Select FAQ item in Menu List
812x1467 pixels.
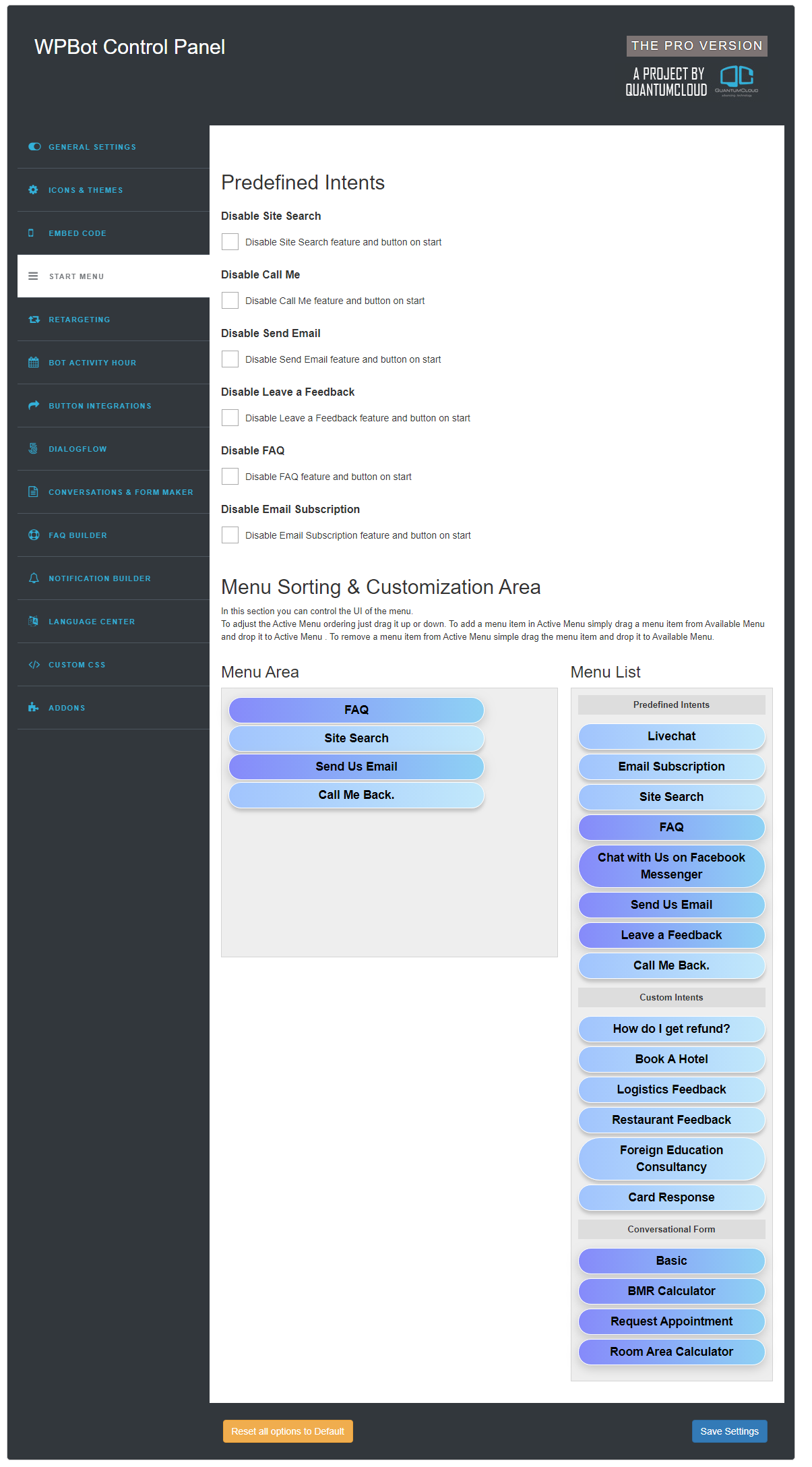[671, 827]
